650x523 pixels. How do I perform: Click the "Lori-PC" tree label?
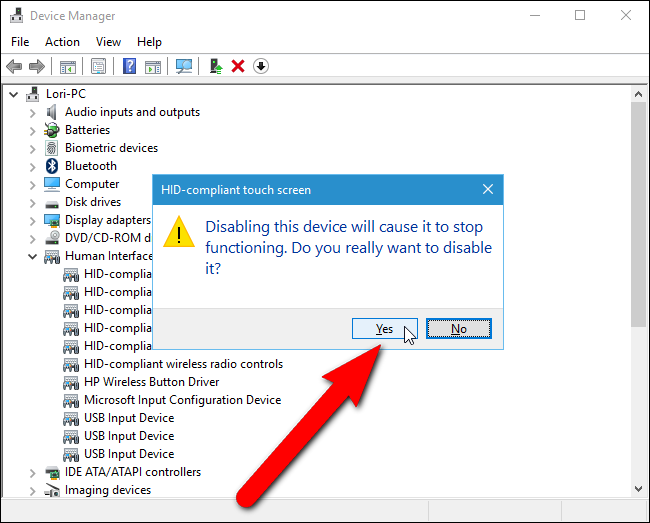point(66,94)
